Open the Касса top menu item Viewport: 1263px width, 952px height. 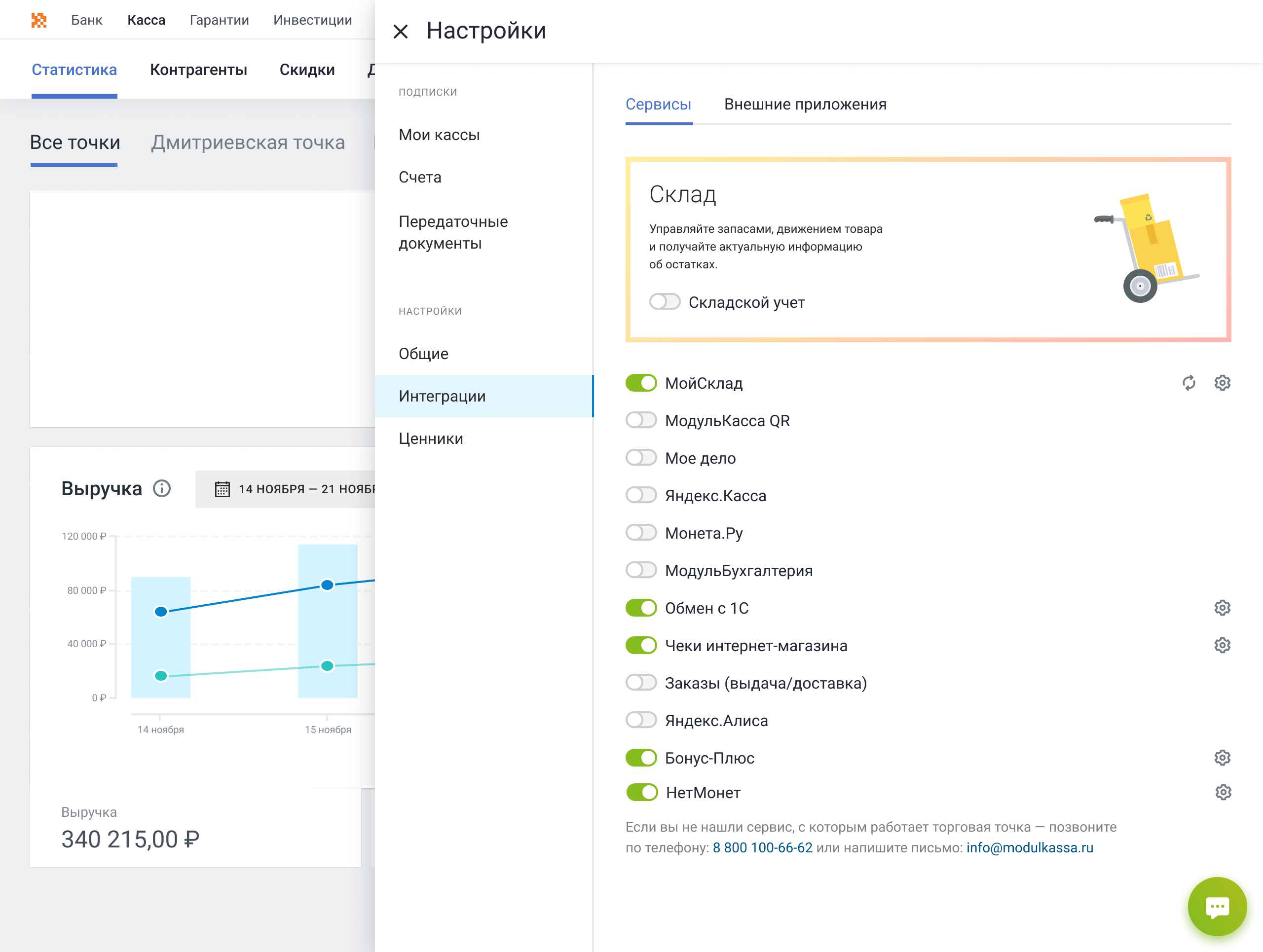coord(146,20)
